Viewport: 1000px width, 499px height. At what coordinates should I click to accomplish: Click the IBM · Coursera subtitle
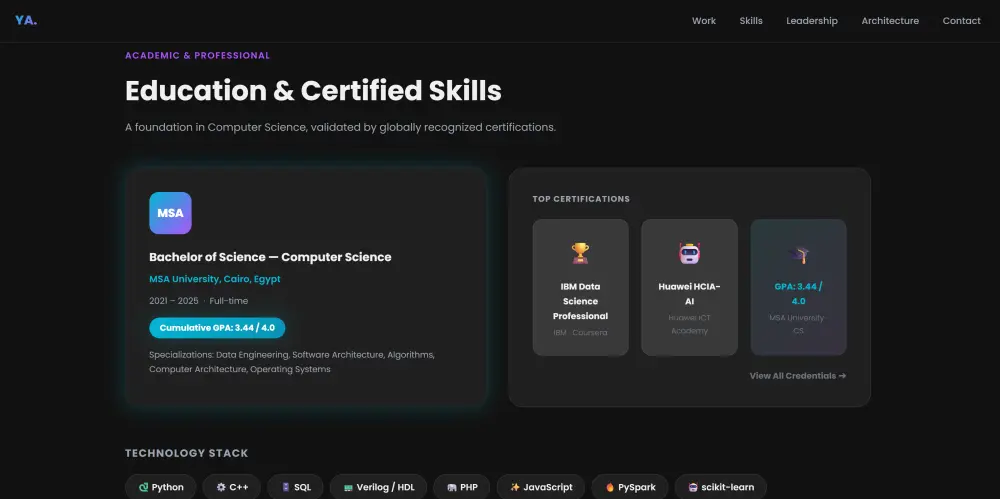click(x=580, y=332)
